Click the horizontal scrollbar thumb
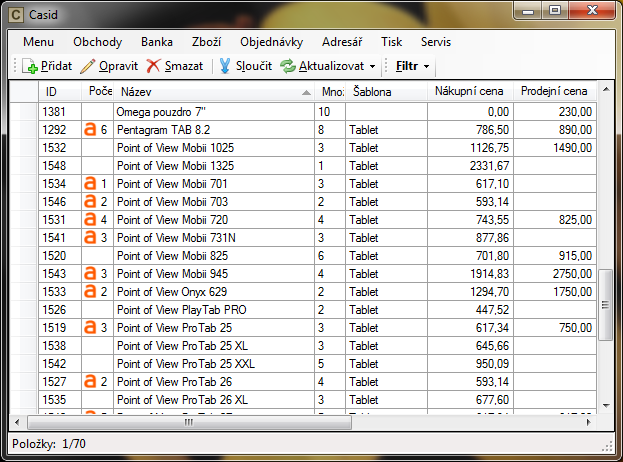623x462 pixels. [189, 422]
